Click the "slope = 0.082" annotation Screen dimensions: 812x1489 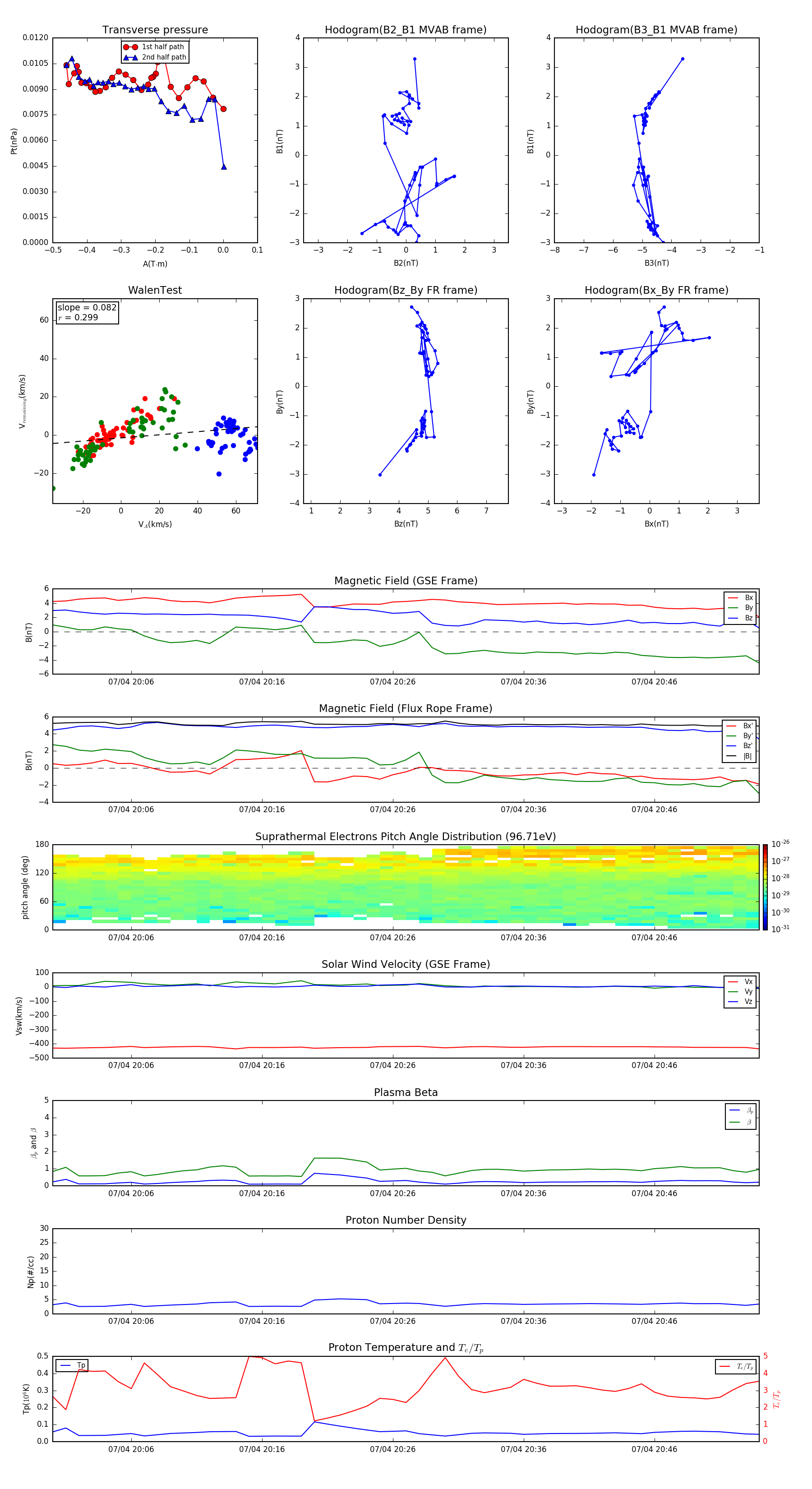pyautogui.click(x=87, y=308)
